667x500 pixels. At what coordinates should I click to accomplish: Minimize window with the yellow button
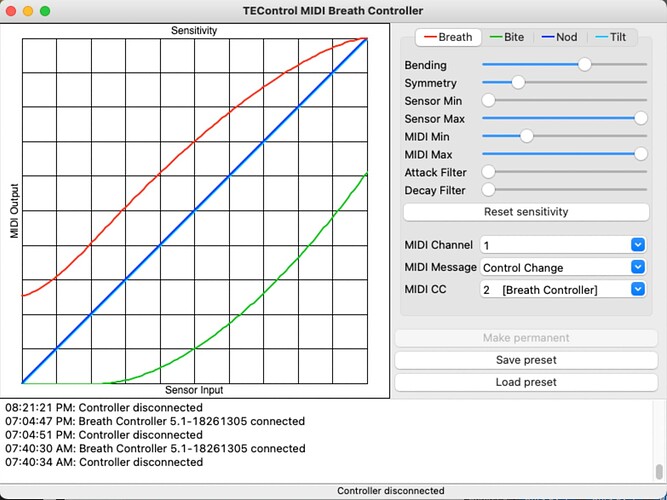tap(28, 11)
